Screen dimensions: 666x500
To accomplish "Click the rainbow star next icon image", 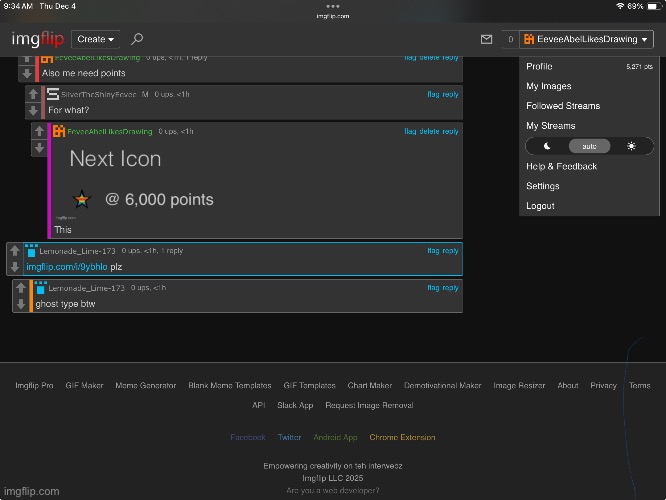I will tap(82, 200).
